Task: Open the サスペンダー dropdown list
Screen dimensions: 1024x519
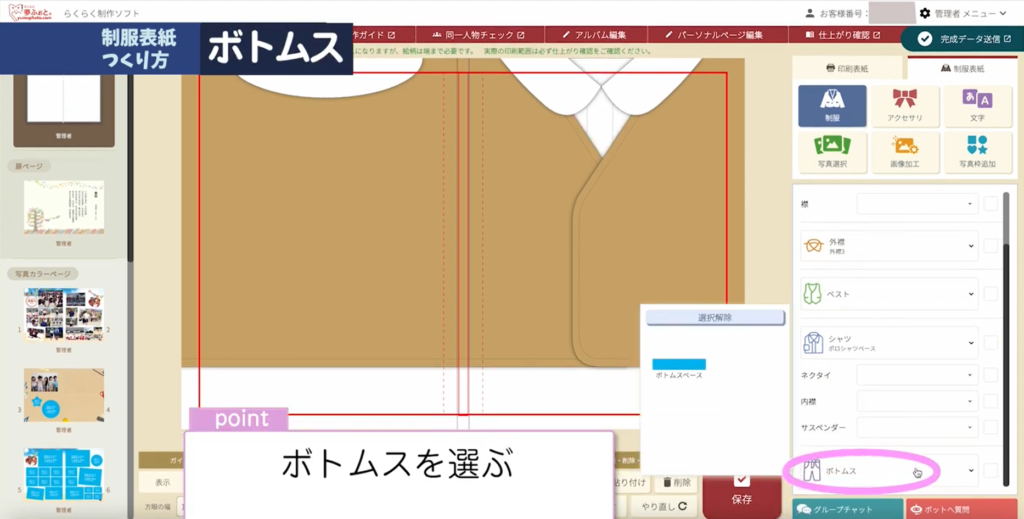Action: pyautogui.click(x=917, y=427)
